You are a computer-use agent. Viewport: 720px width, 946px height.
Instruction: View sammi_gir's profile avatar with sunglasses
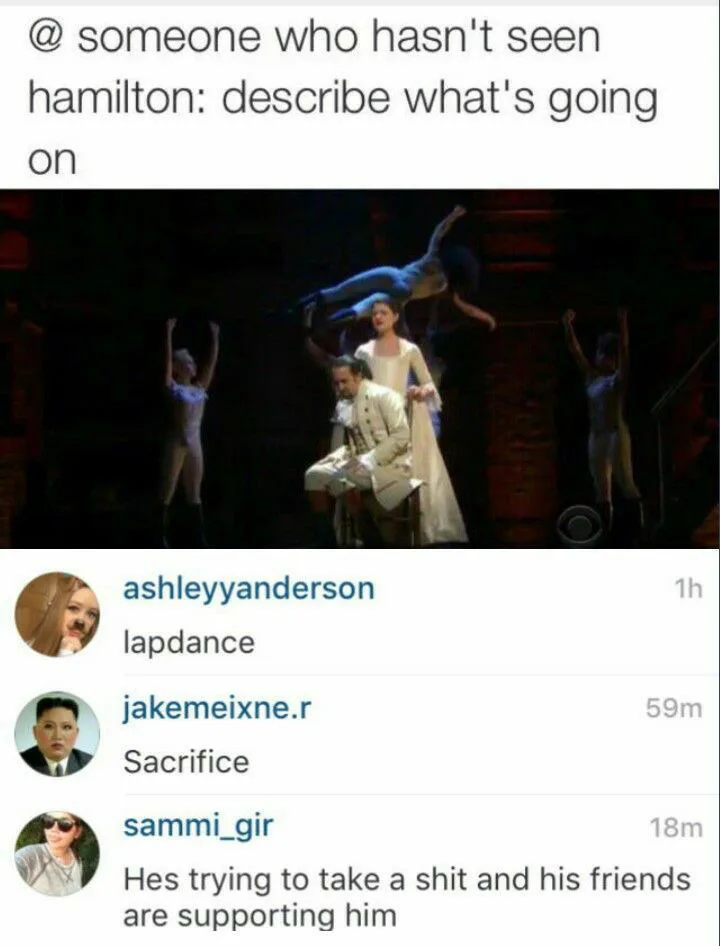(x=57, y=853)
